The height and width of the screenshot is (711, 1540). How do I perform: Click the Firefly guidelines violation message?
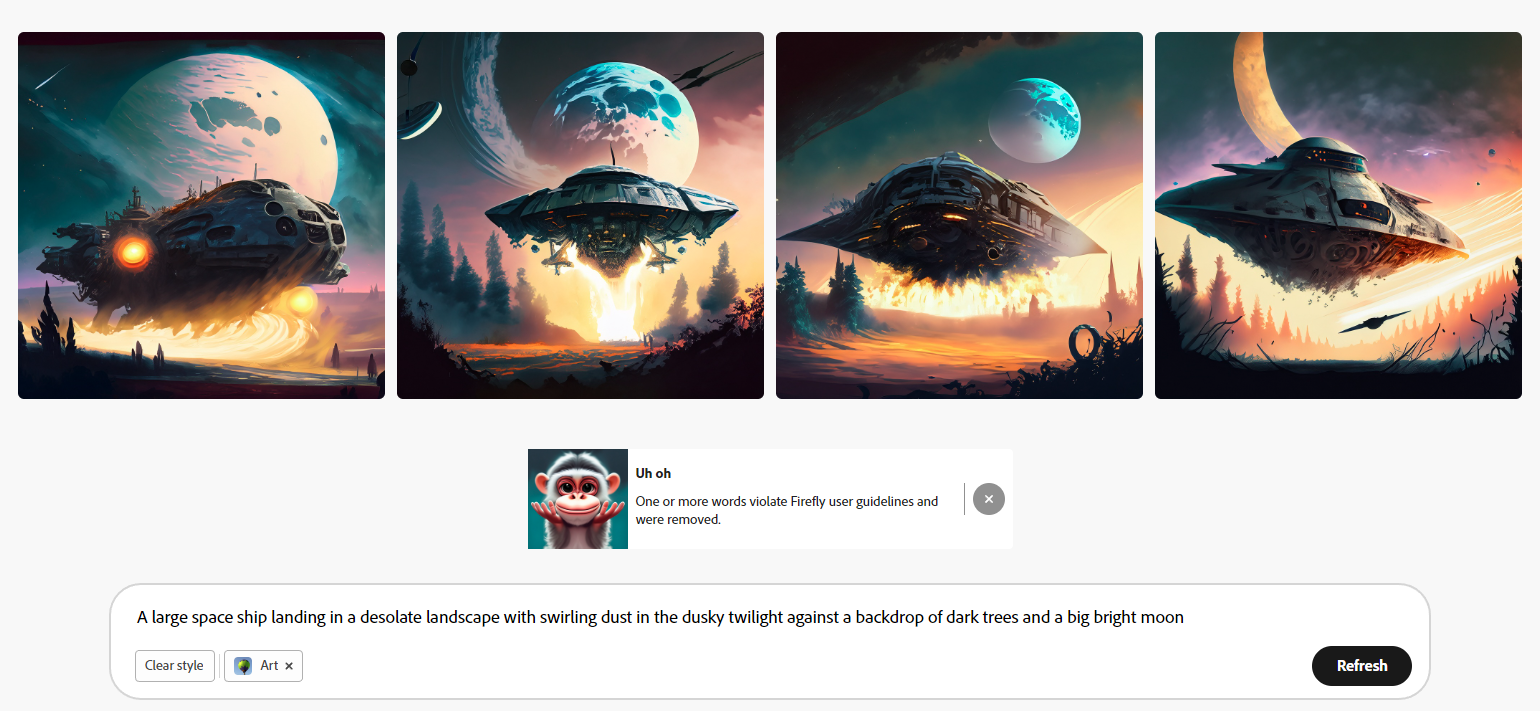pos(787,510)
